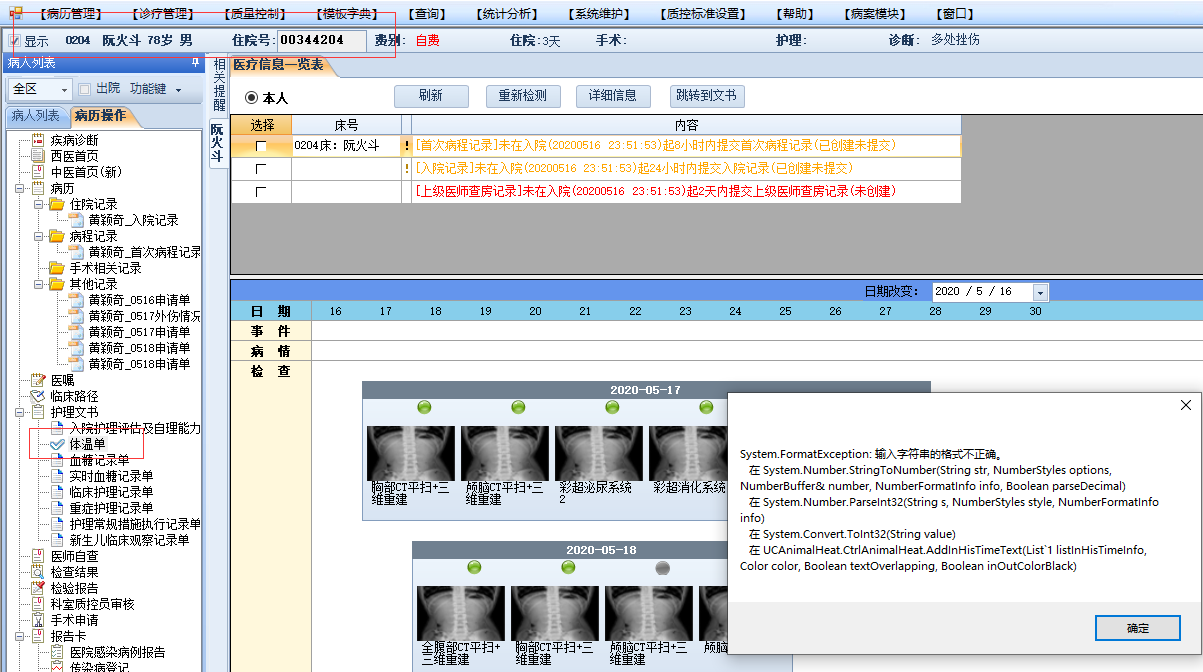Open the 功能键 dropdown menu
The width and height of the screenshot is (1203, 672).
click(x=156, y=89)
